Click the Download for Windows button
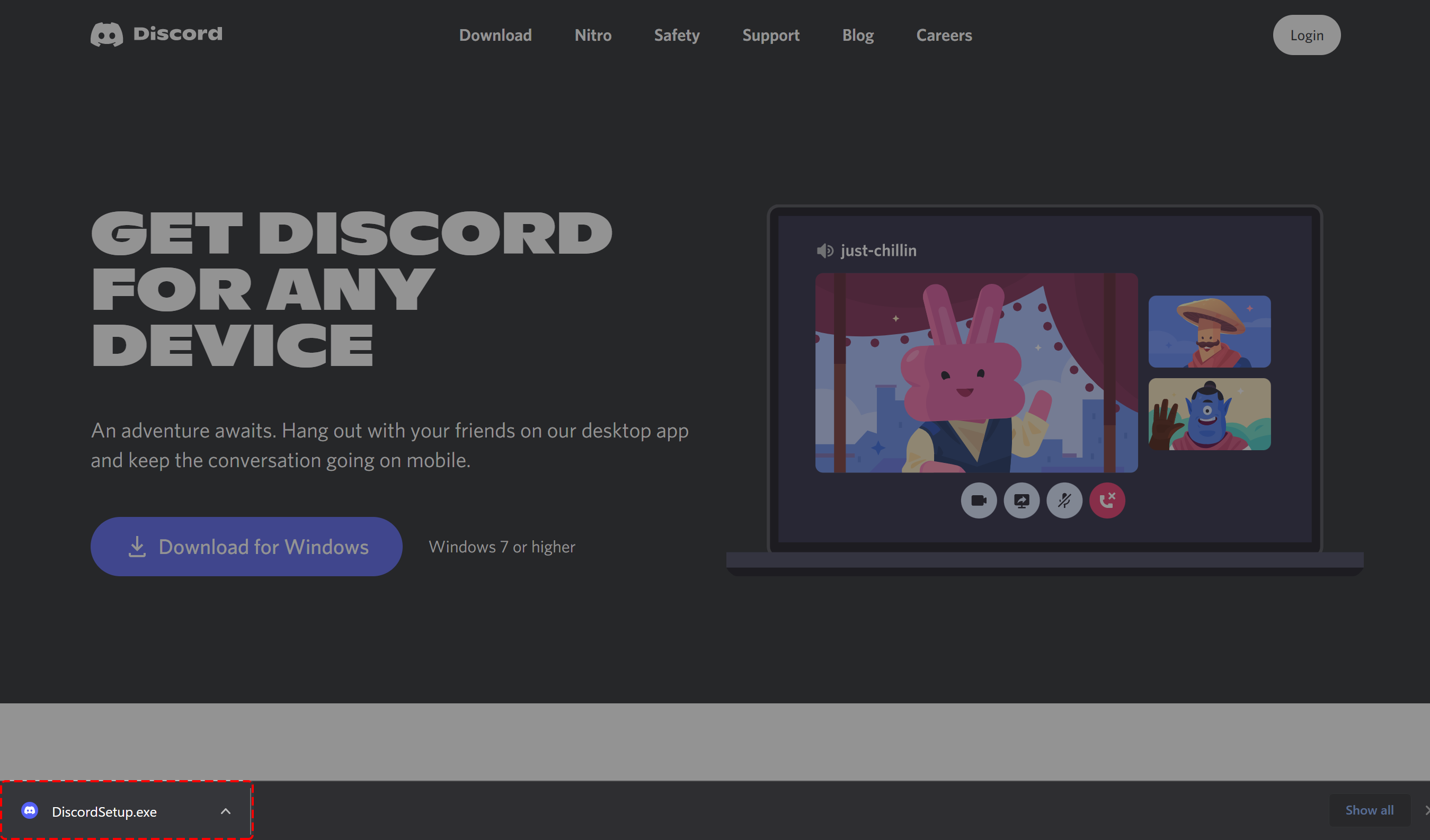Screen dimensions: 1430x840 (x=246, y=546)
